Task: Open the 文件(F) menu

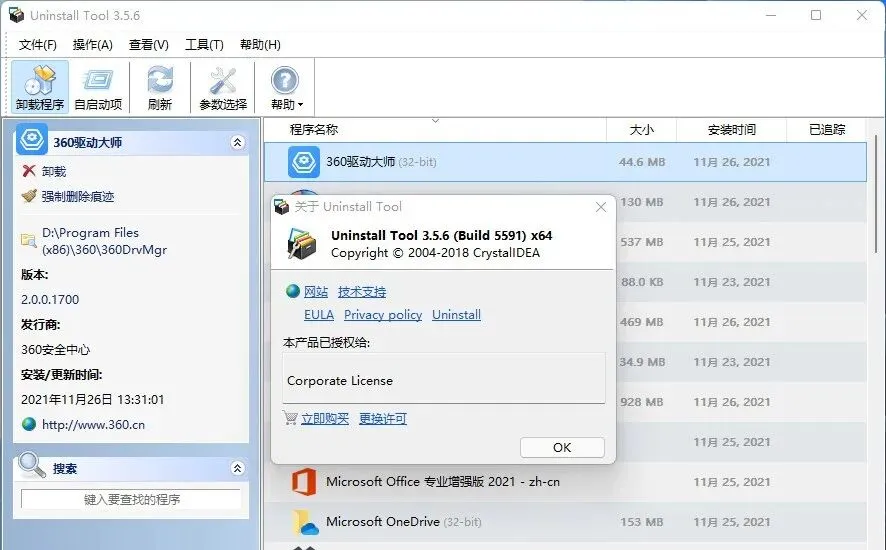Action: [x=38, y=45]
